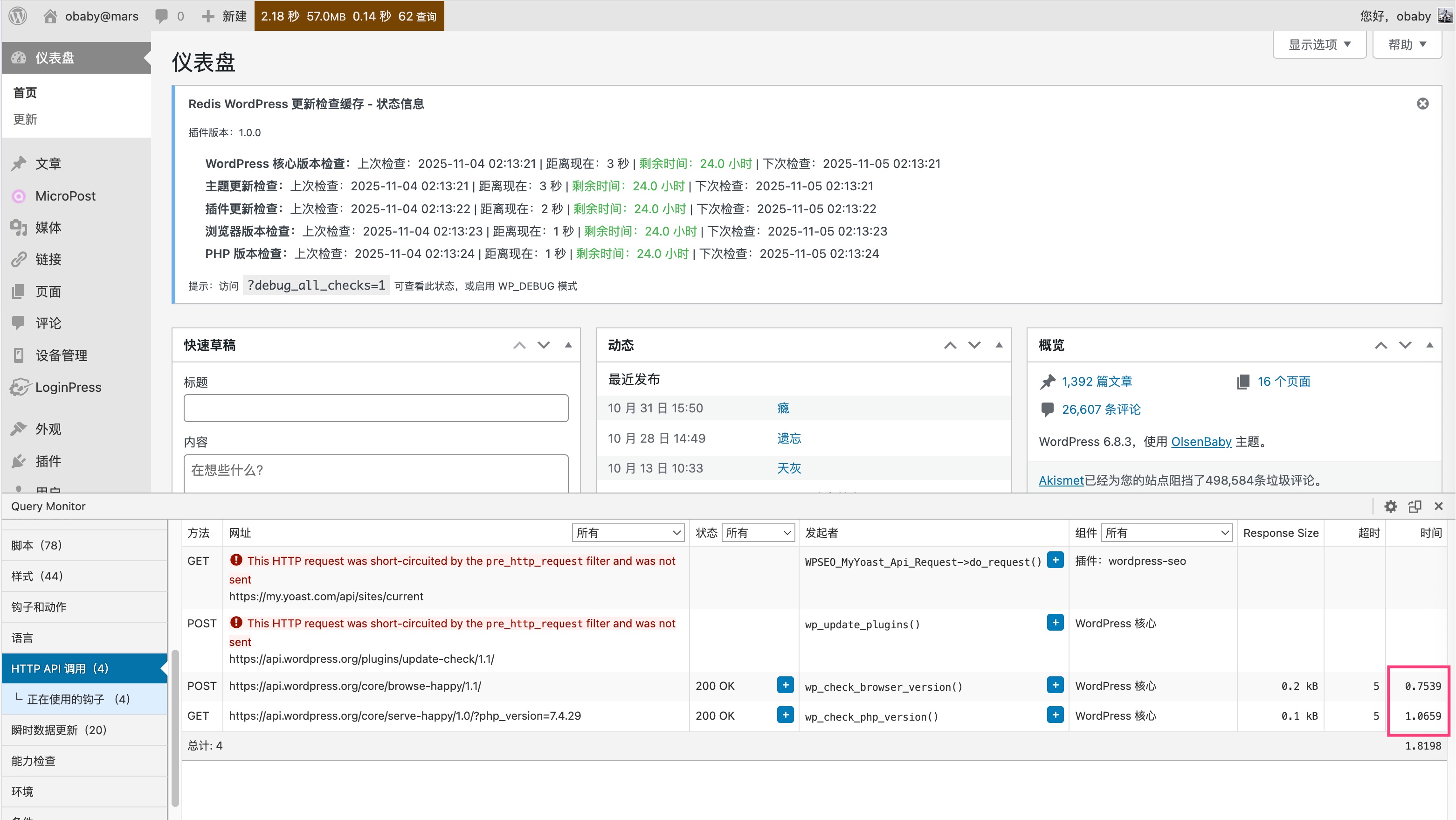The image size is (1456, 820).
Task: Toggle Query Monitor panel position icon
Action: 1415,506
